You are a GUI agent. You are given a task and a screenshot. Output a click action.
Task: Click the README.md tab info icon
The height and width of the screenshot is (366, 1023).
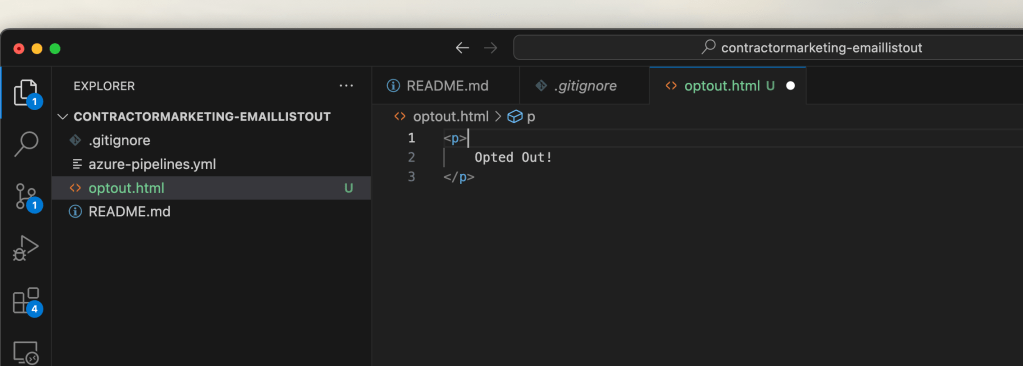click(393, 85)
